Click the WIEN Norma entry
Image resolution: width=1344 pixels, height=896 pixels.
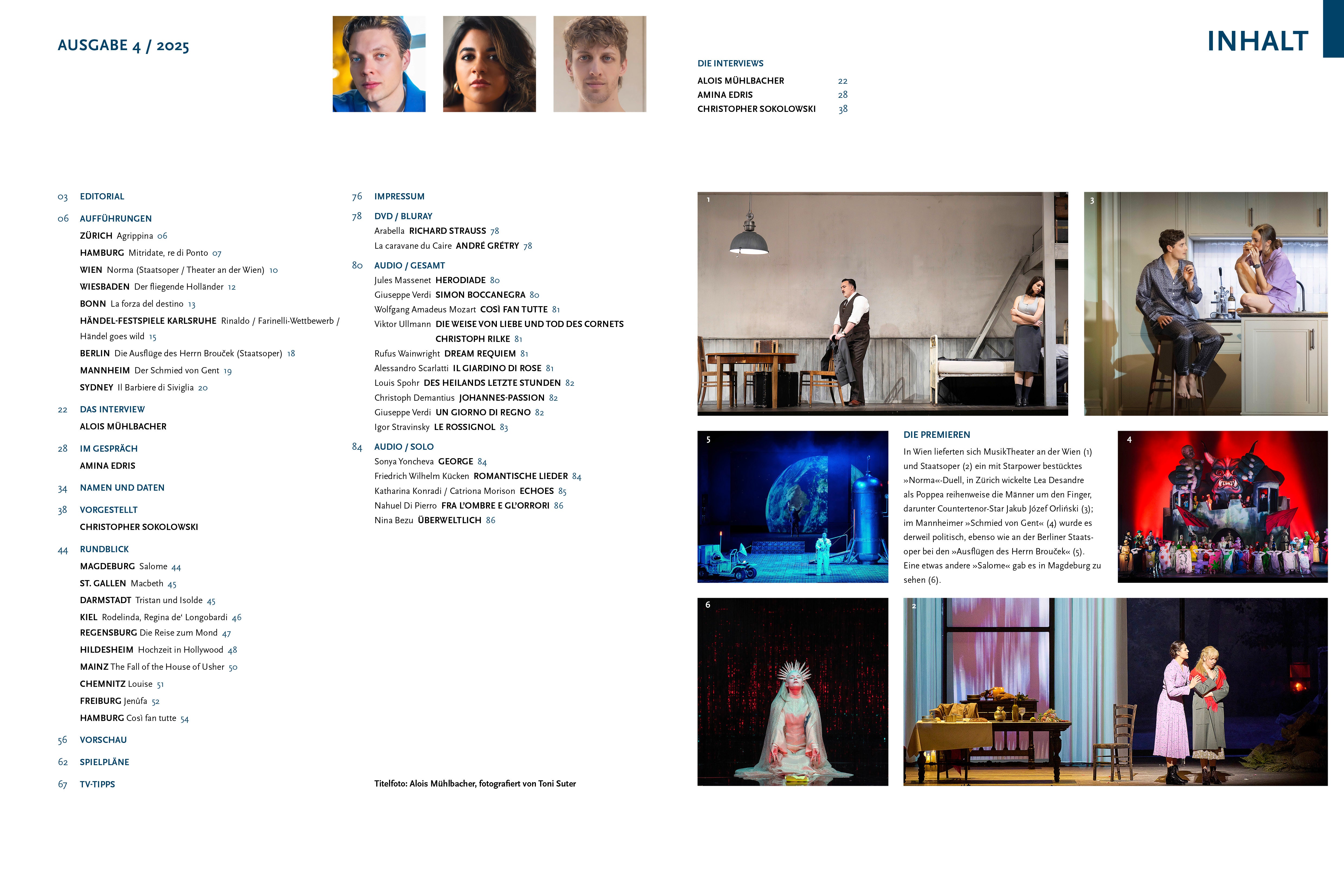[x=179, y=270]
